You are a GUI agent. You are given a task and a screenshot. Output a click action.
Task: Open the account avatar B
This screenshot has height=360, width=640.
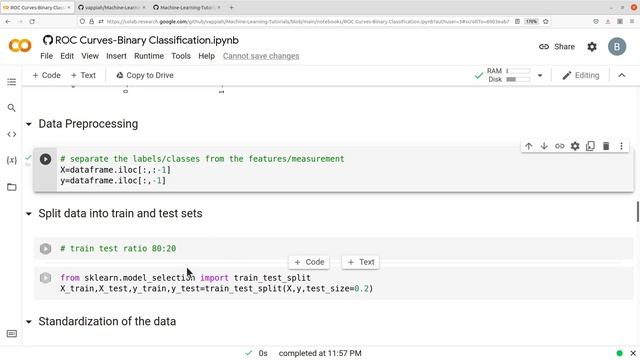617,47
